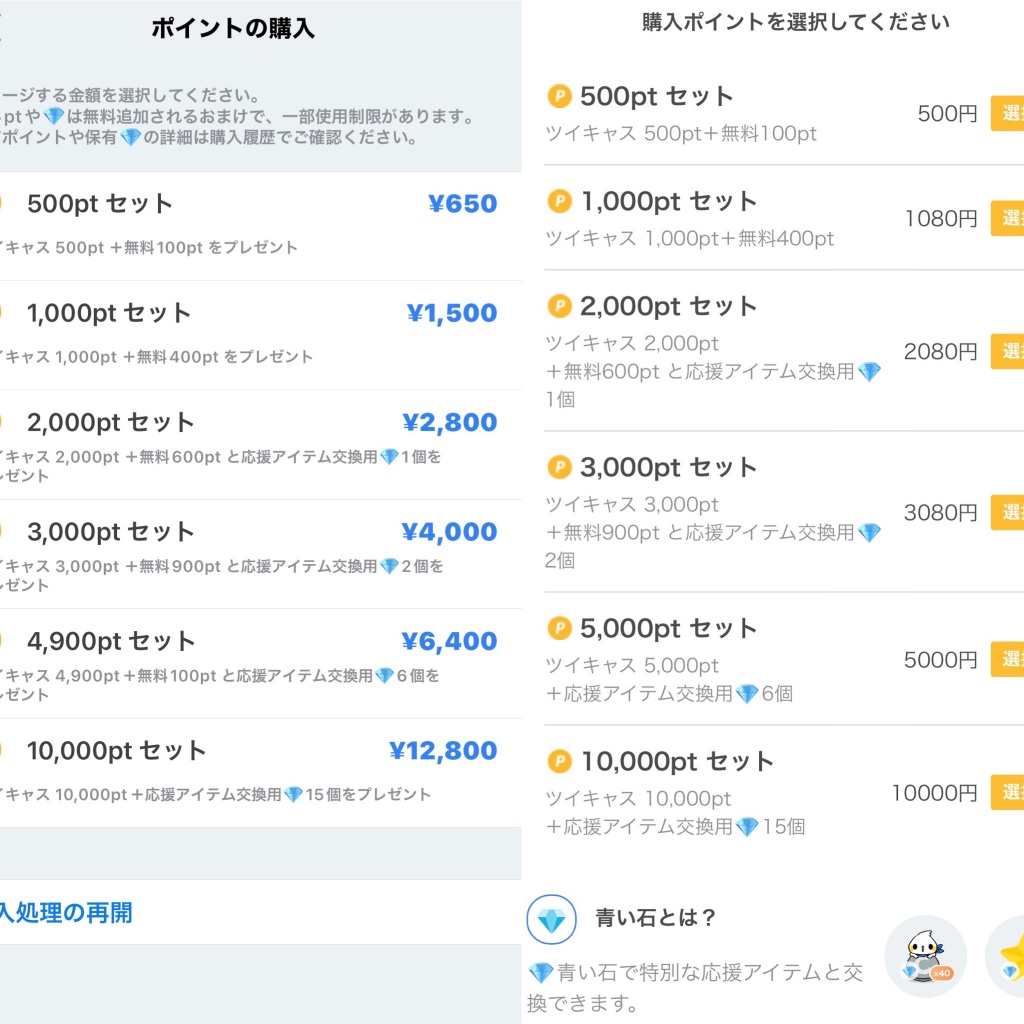
Task: Click 青い石とは？ heading
Action: click(x=655, y=918)
